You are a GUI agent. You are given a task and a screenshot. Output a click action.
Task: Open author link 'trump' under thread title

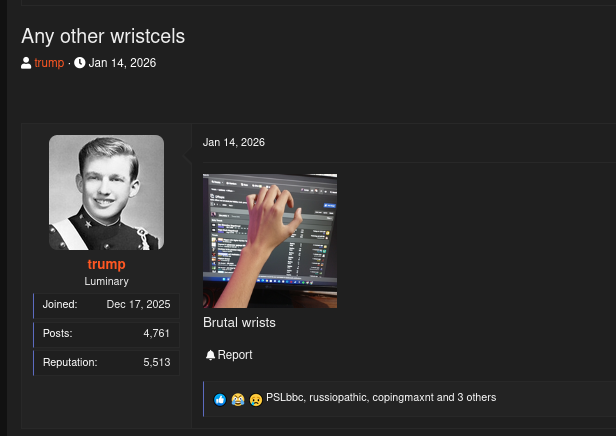[x=49, y=63]
